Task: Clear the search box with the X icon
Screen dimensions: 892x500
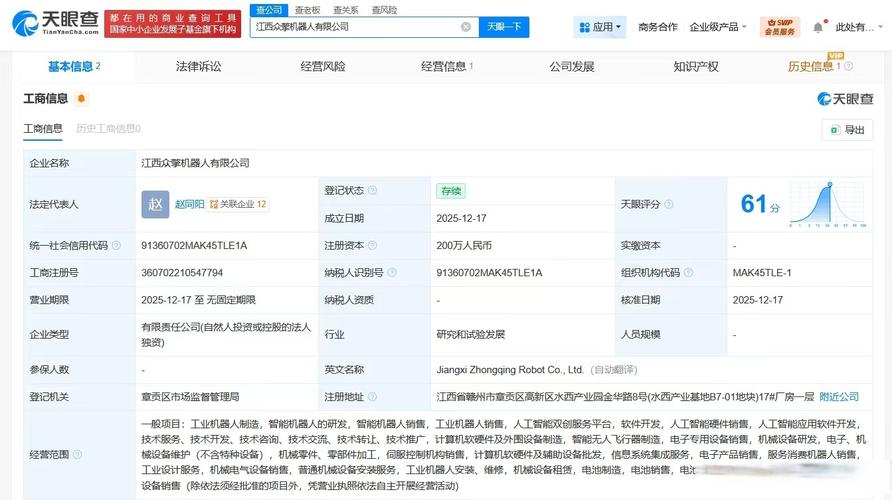Action: pos(466,27)
